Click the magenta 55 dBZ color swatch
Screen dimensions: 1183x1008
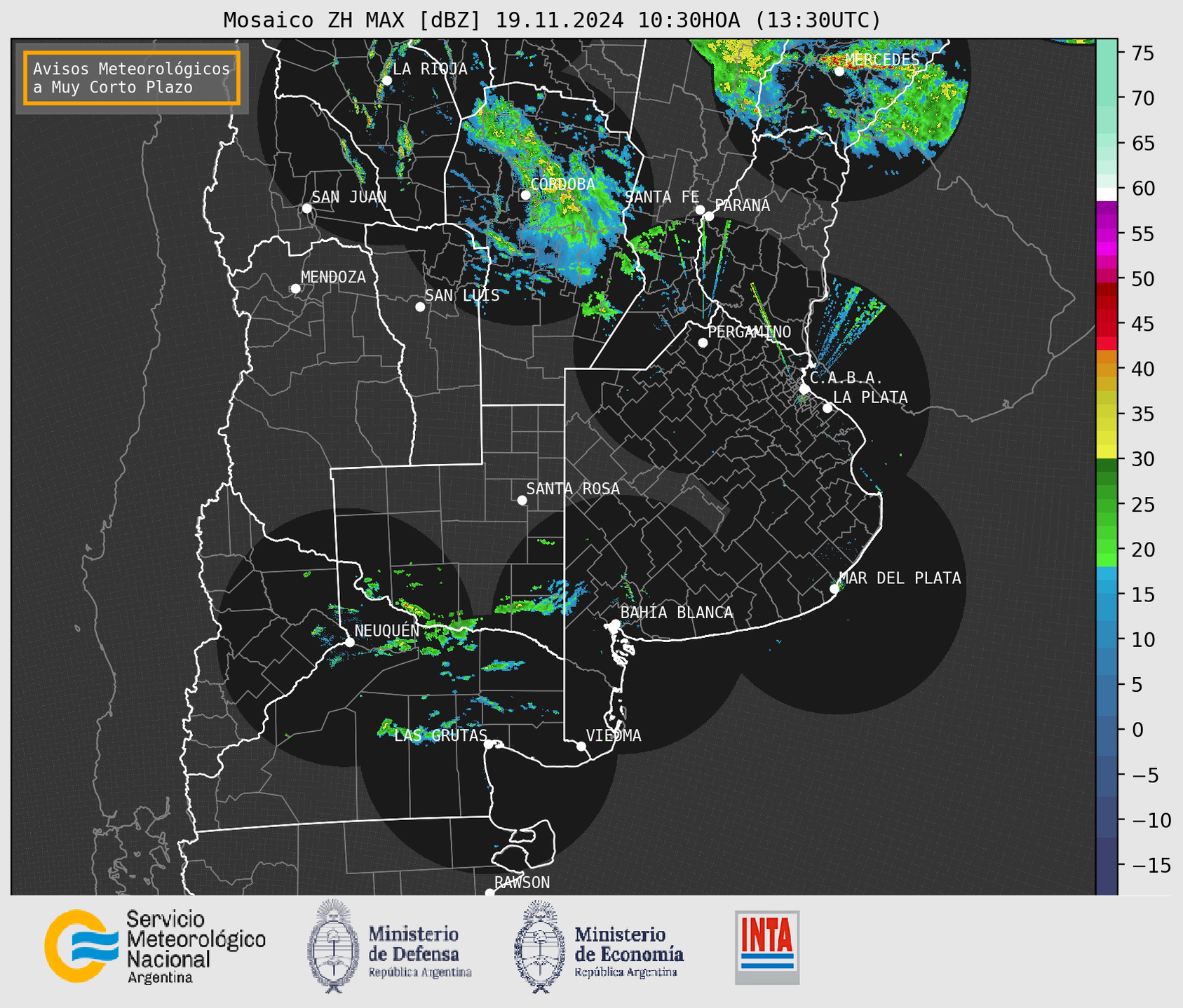pos(1107,235)
